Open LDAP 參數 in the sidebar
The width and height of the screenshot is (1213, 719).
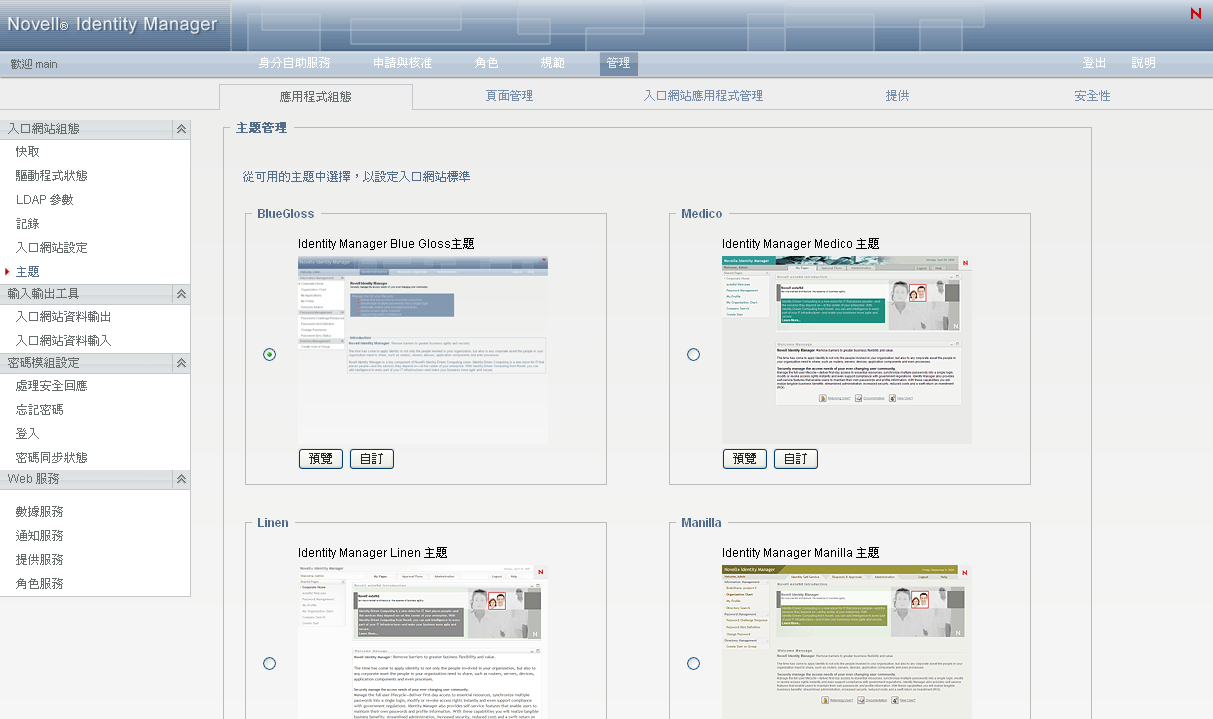(45, 200)
